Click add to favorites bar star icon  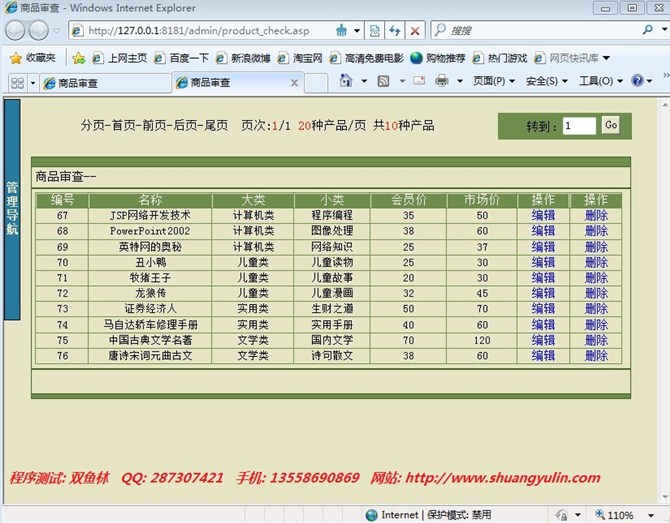pyautogui.click(x=79, y=58)
